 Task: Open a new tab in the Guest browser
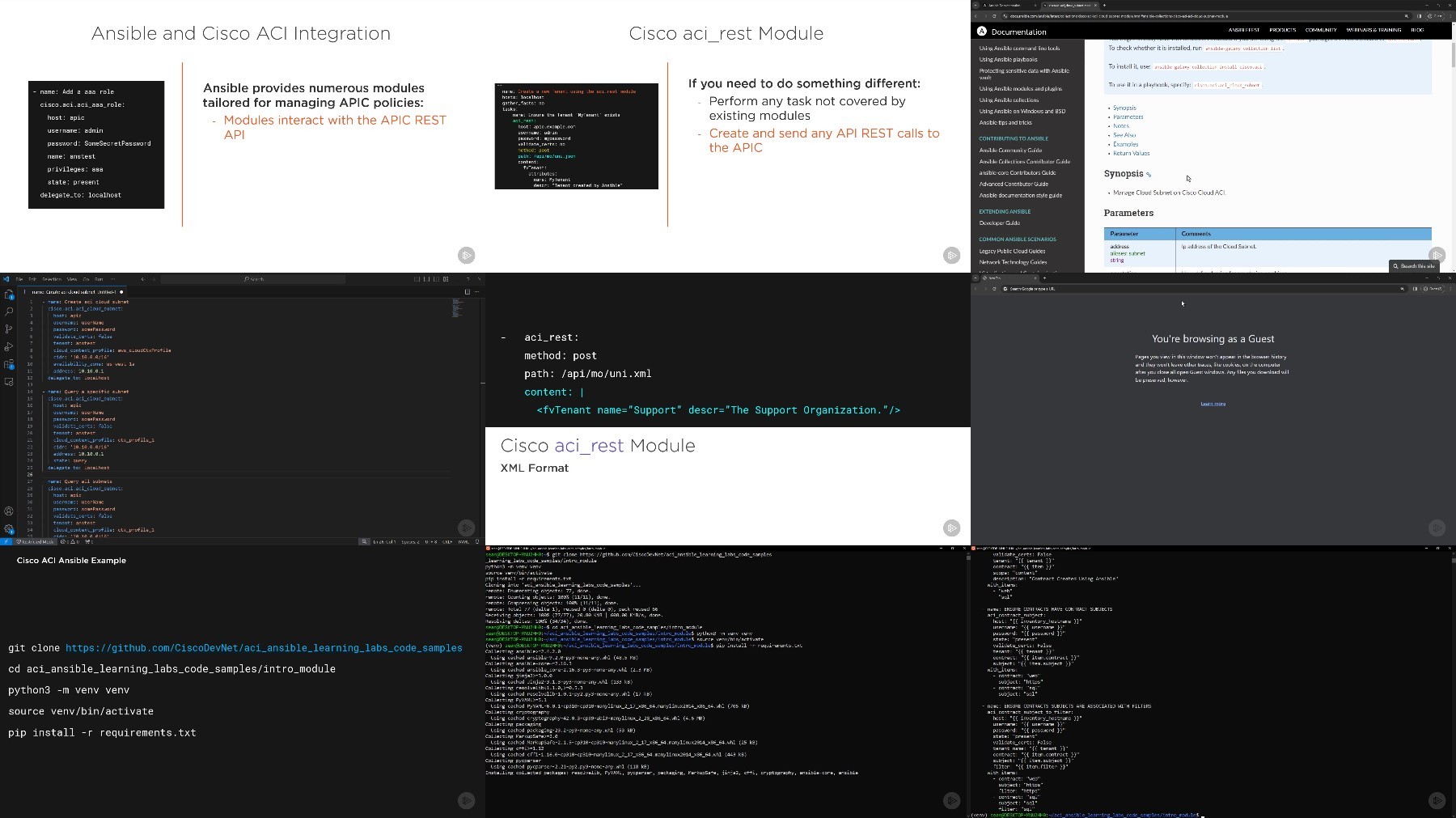[x=1044, y=278]
